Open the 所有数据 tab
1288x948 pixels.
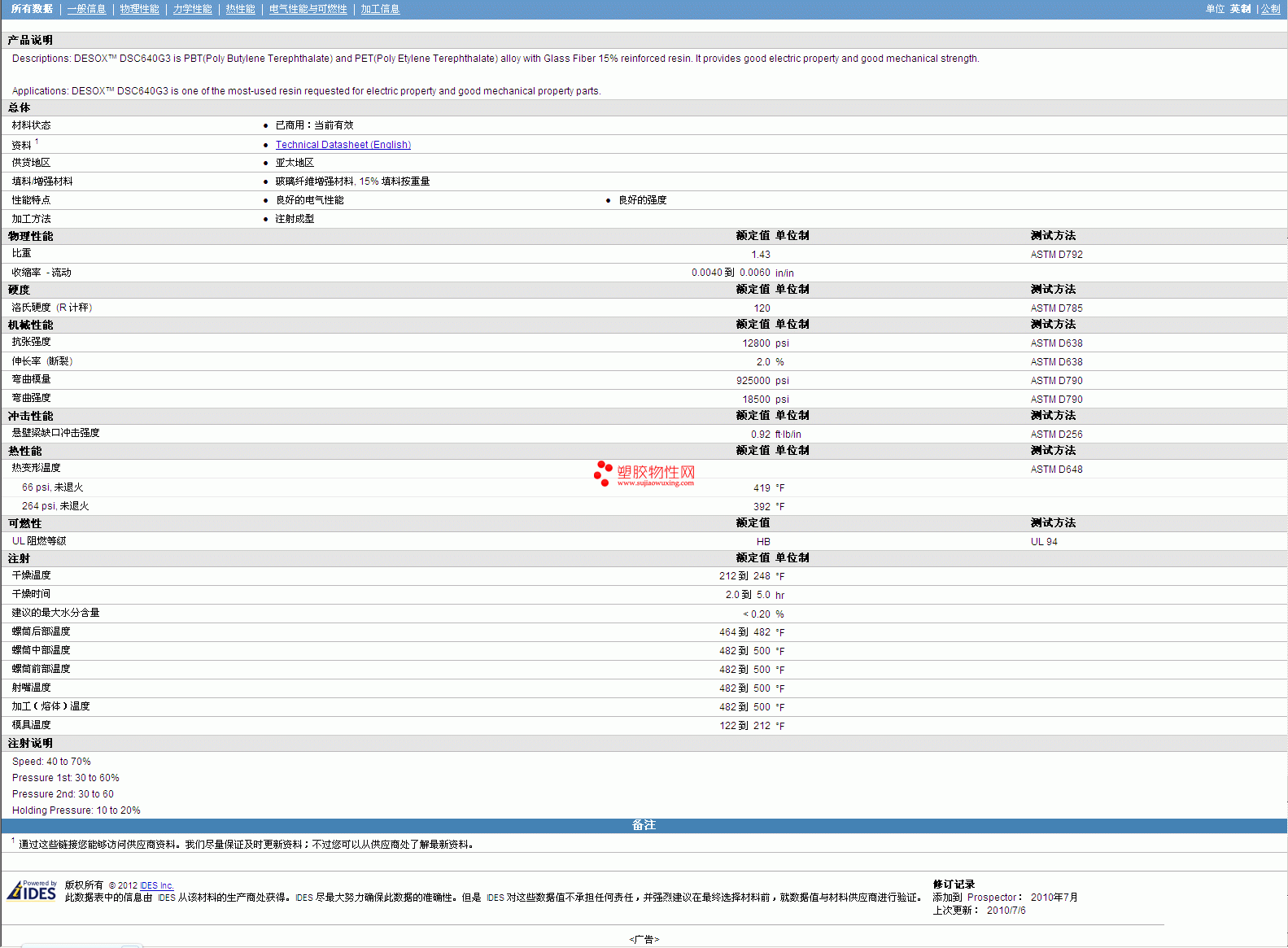click(x=32, y=9)
